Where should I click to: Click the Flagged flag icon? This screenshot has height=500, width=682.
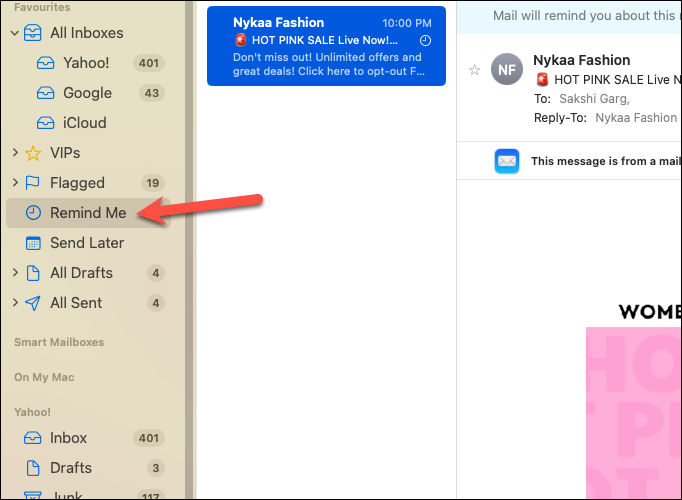[x=33, y=183]
